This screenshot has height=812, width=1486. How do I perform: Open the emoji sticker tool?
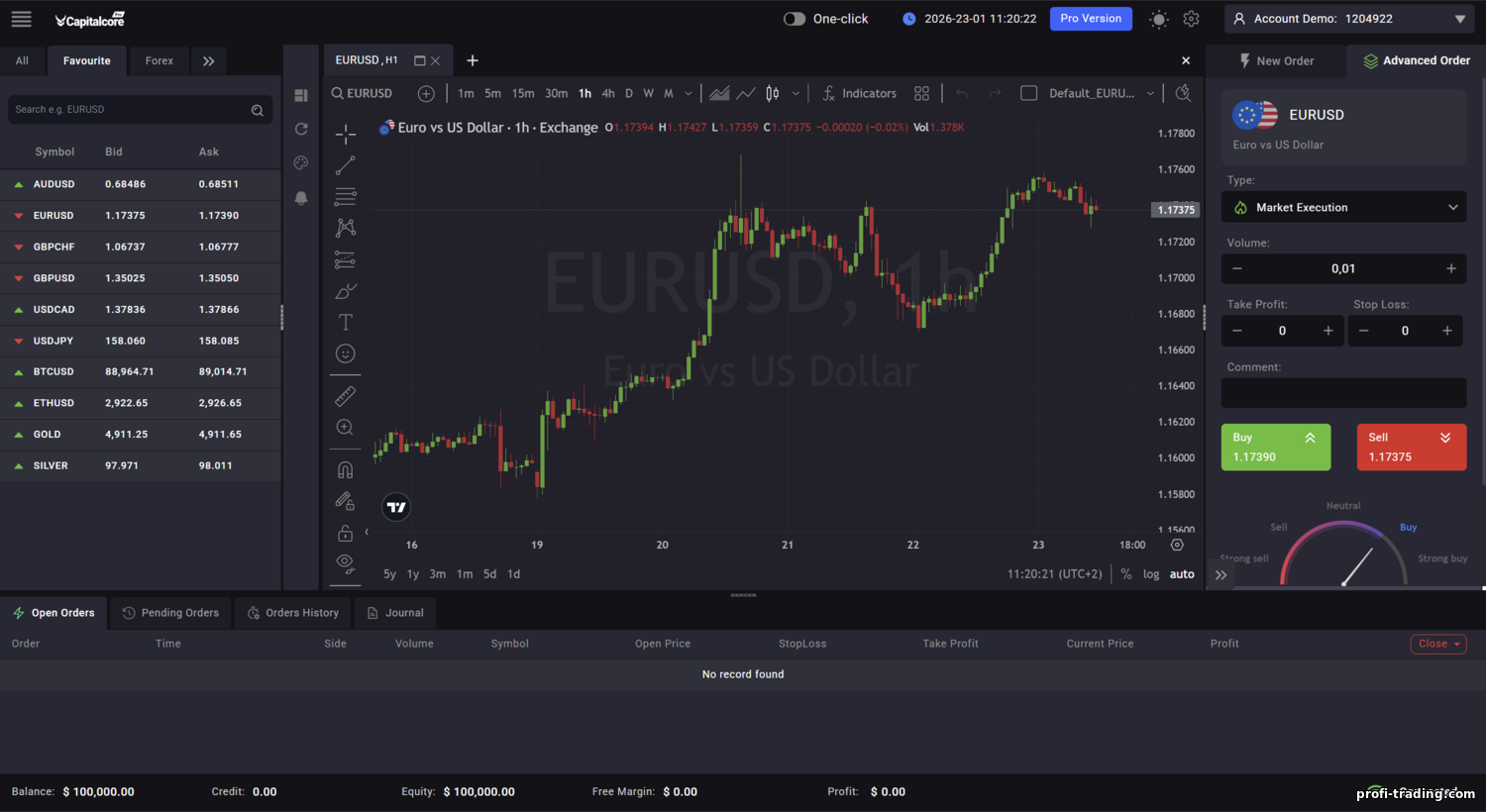pyautogui.click(x=345, y=353)
